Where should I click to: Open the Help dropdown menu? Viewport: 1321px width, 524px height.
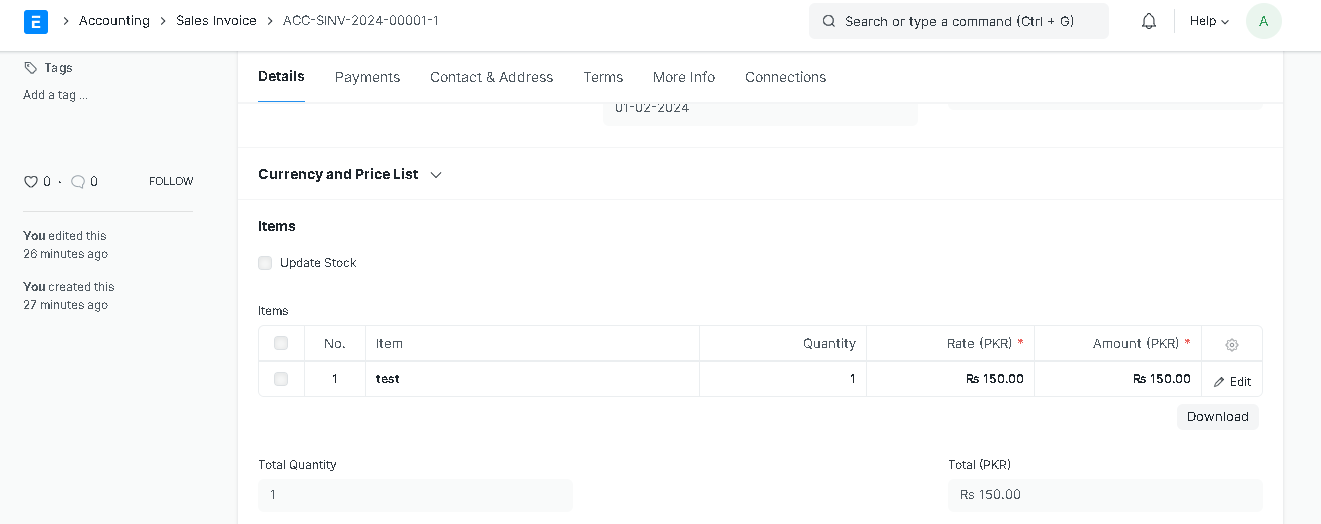1209,21
